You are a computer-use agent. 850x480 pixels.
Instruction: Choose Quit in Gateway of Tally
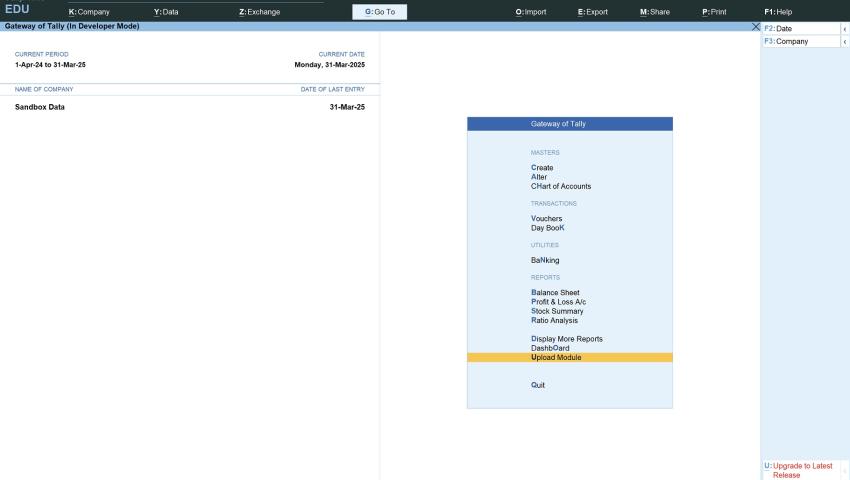pyautogui.click(x=538, y=385)
